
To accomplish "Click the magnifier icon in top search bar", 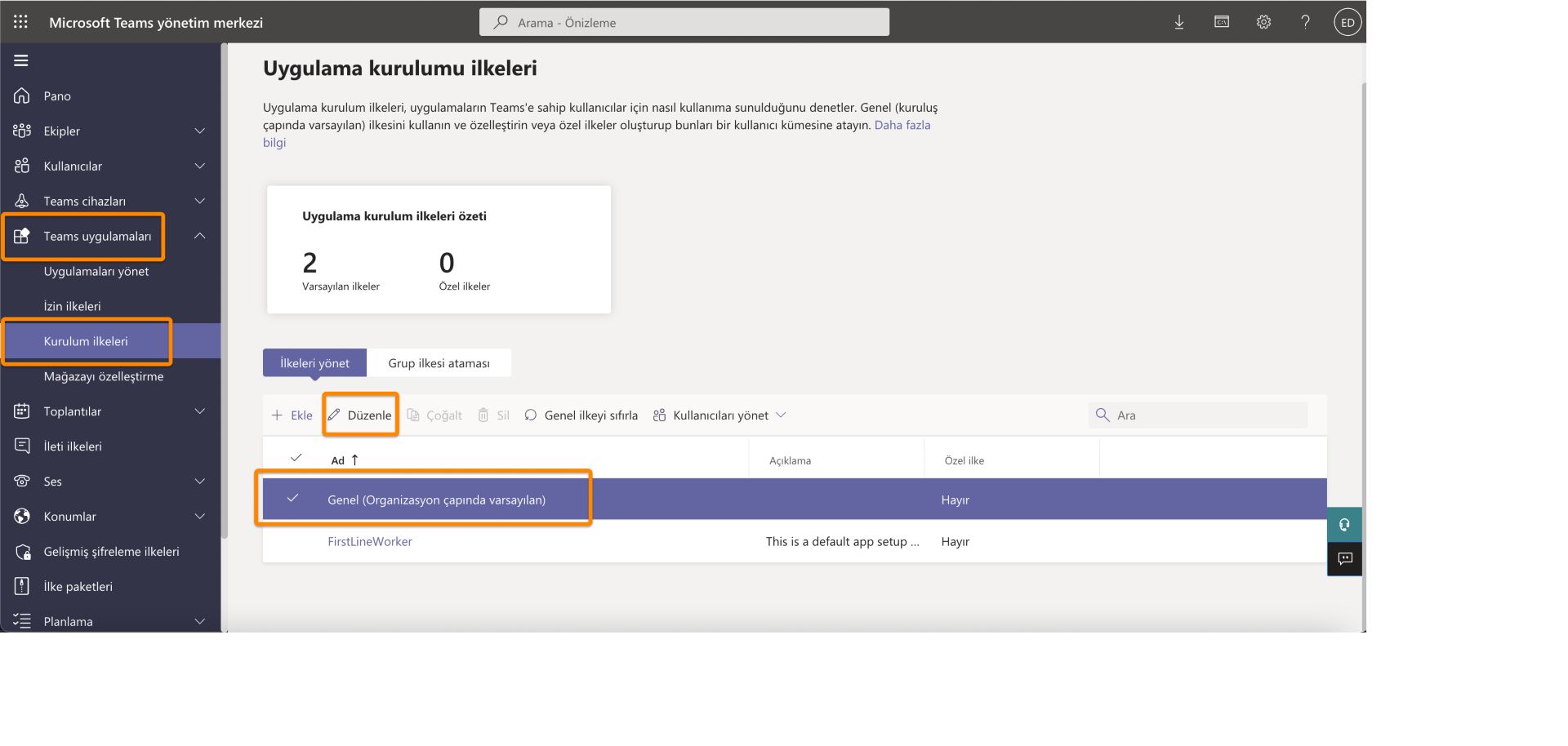I will pyautogui.click(x=501, y=22).
